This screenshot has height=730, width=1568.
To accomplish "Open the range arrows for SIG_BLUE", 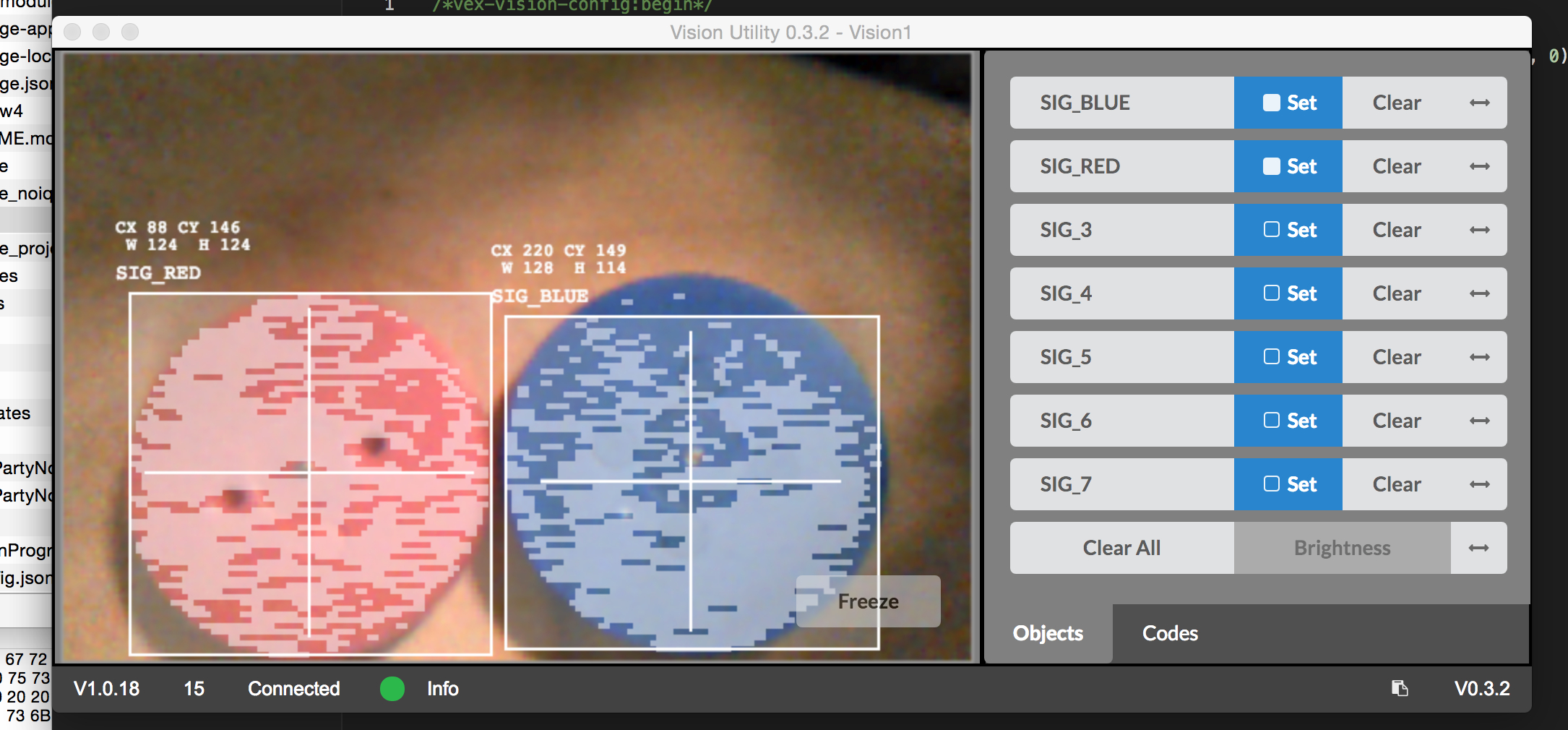I will point(1479,103).
